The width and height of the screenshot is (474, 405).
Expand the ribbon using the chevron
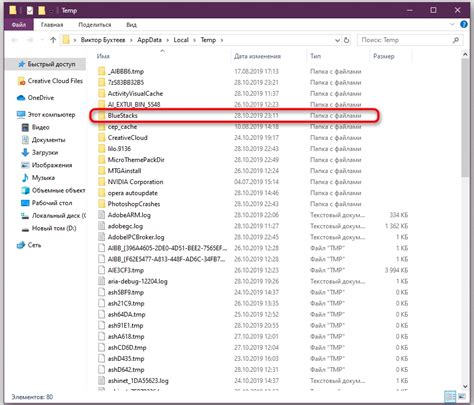point(452,24)
